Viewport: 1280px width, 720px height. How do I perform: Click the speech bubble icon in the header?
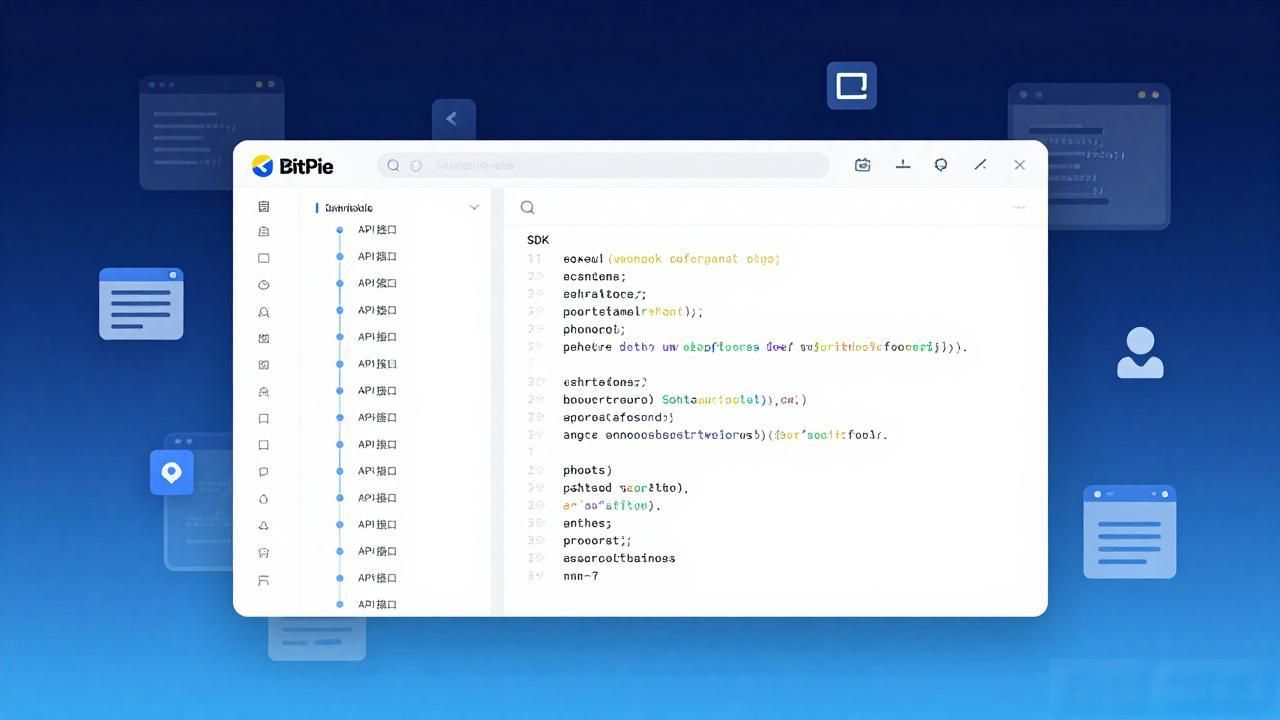(941, 165)
